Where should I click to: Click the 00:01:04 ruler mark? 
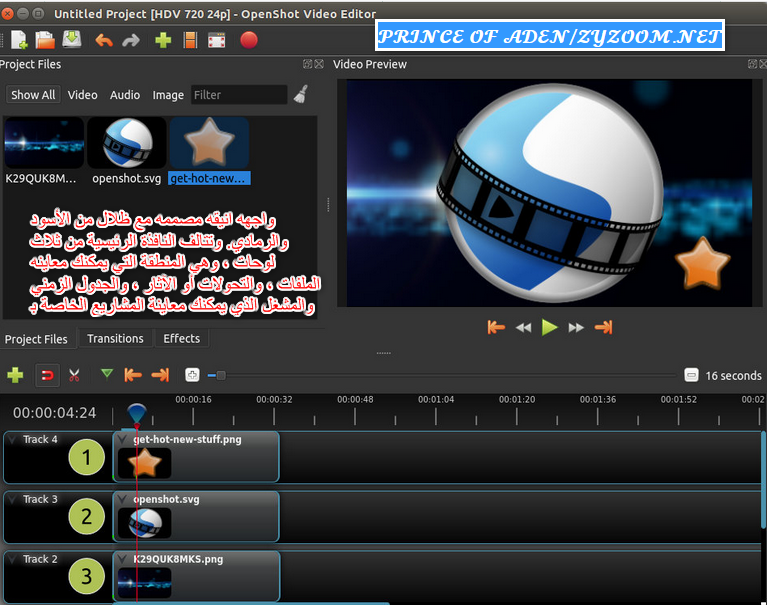pos(436,400)
